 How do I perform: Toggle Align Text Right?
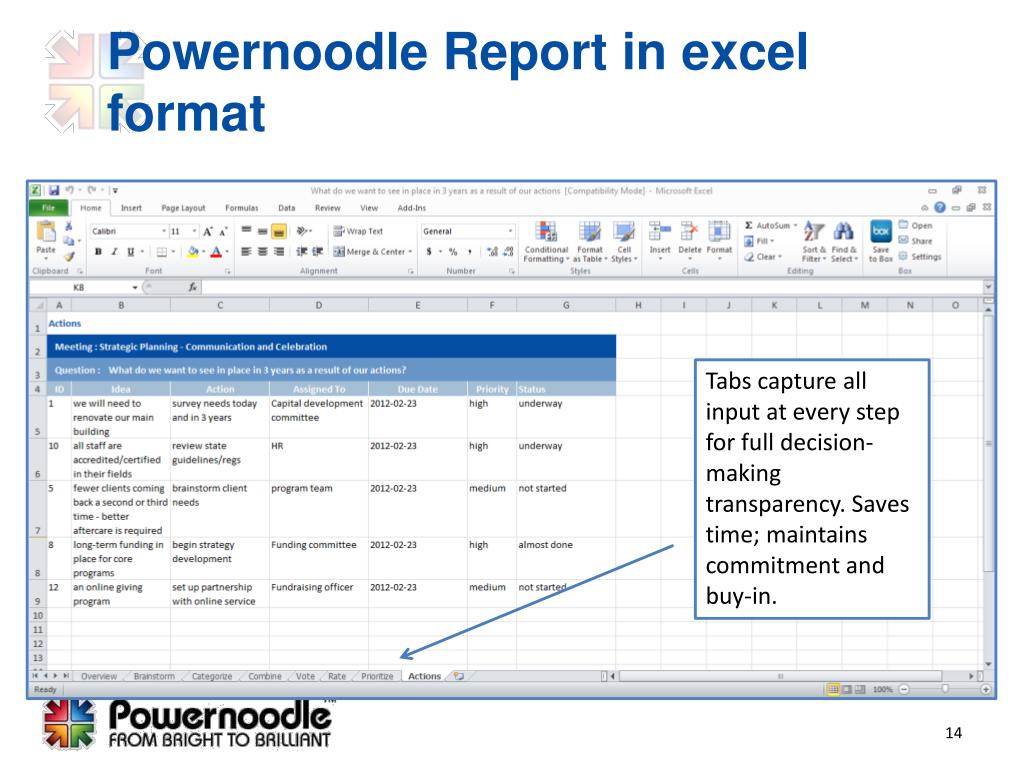[279, 251]
